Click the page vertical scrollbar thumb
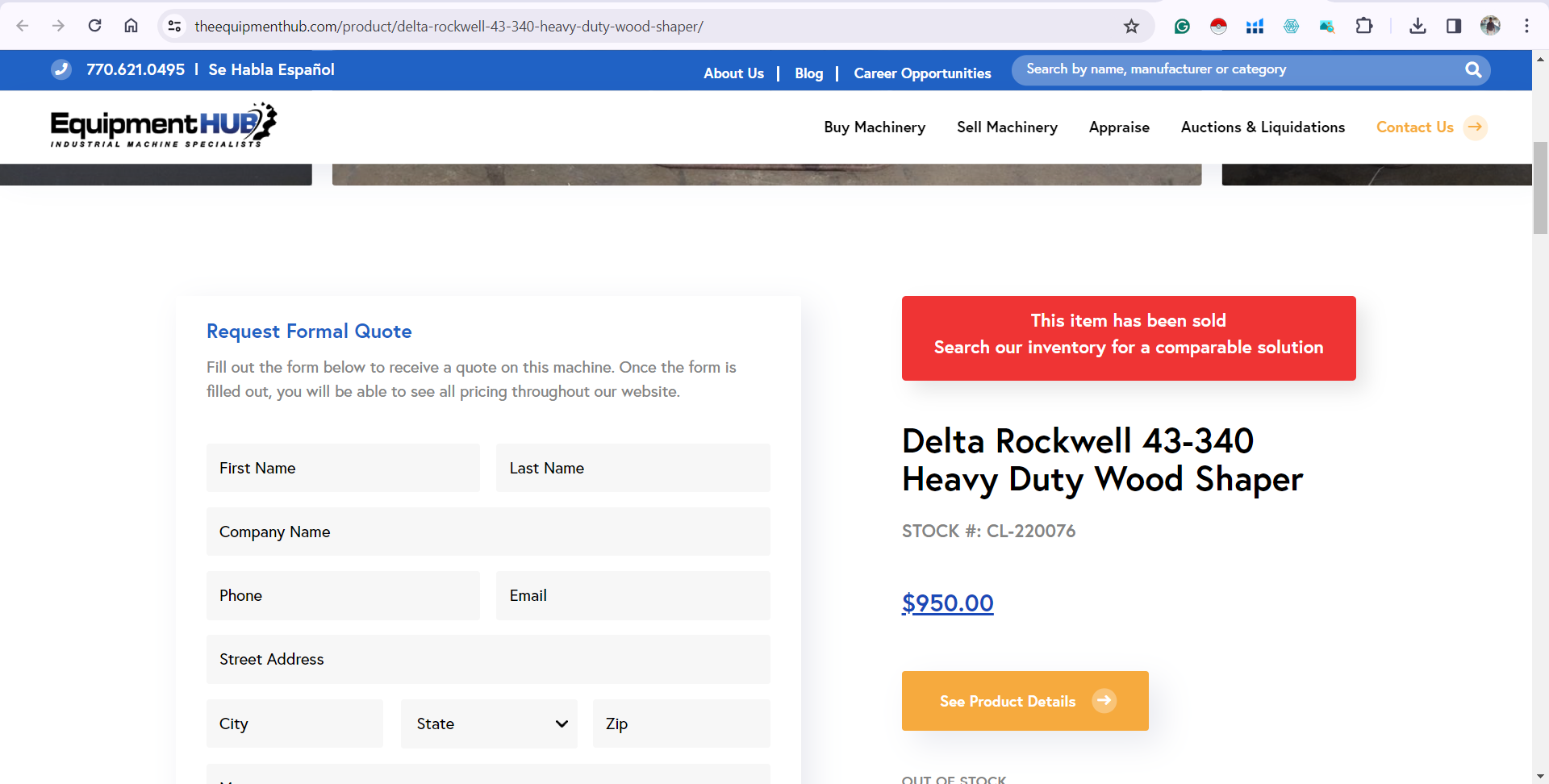The width and height of the screenshot is (1549, 784). [1540, 188]
